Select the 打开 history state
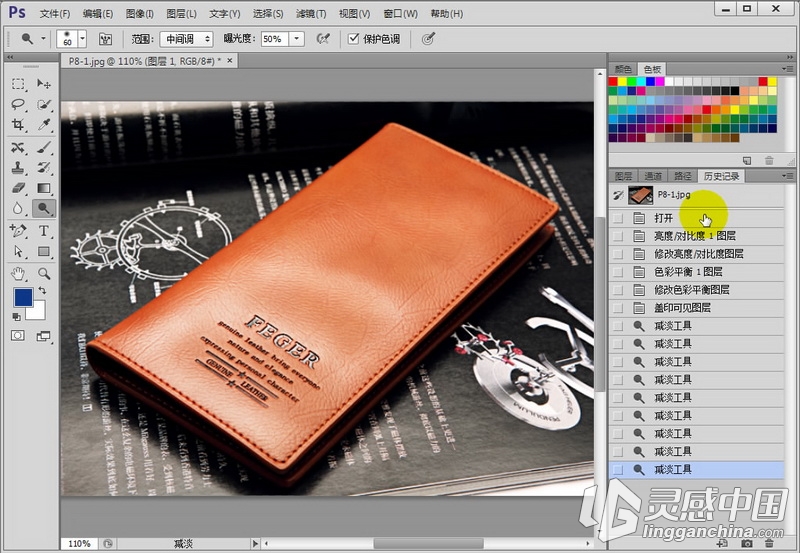800x553 pixels. 696,218
